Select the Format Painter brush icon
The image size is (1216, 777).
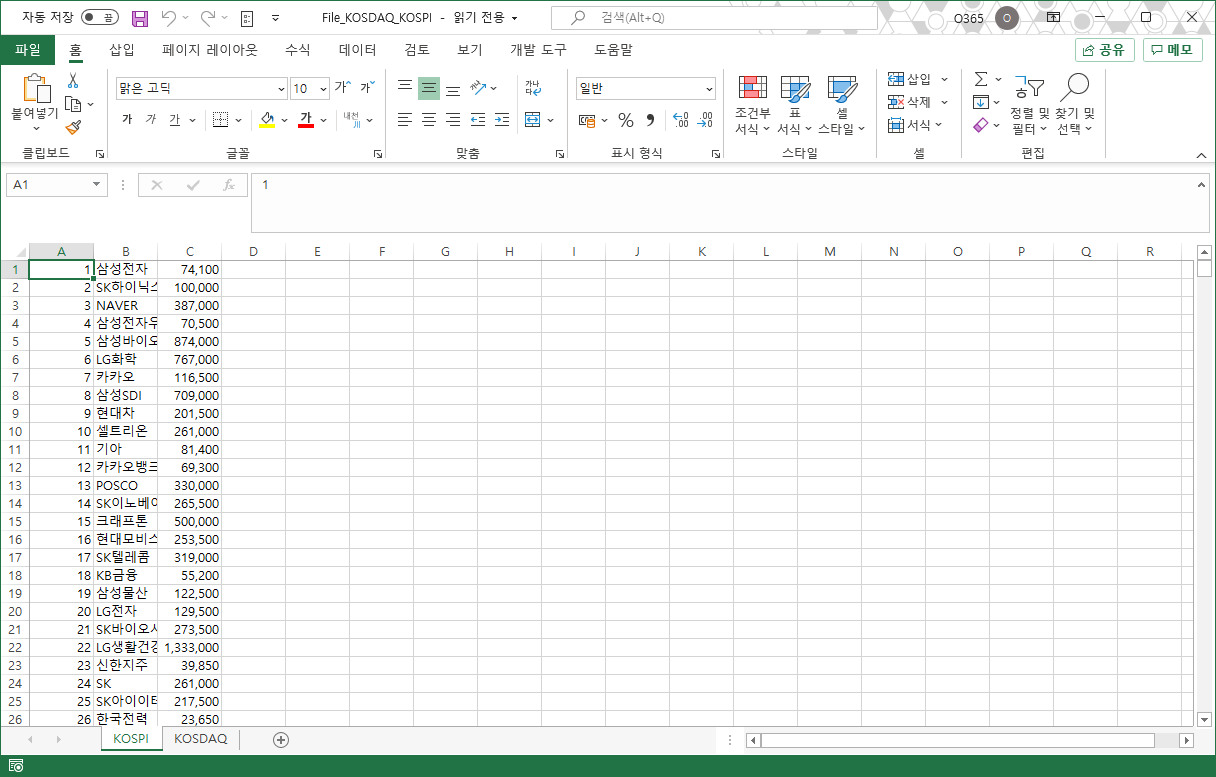tap(73, 127)
